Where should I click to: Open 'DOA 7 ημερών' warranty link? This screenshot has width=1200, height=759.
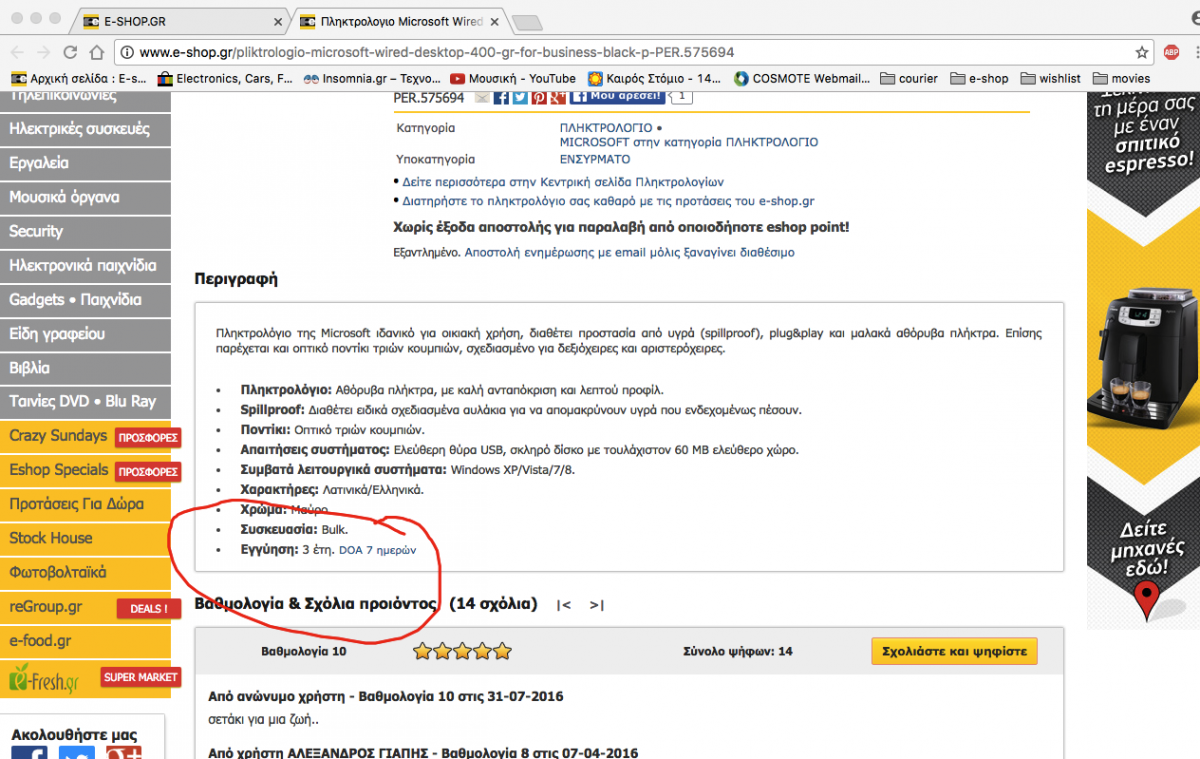378,550
